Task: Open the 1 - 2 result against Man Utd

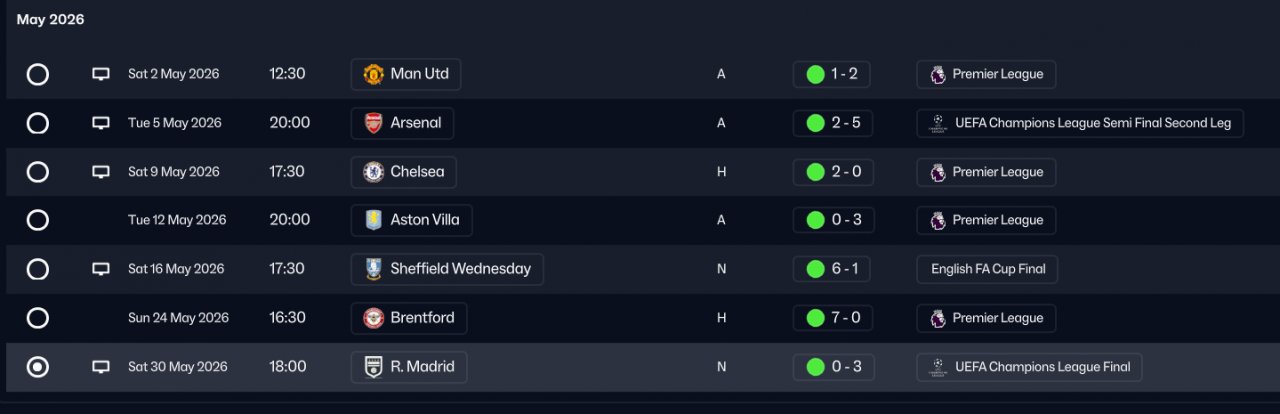Action: [x=832, y=74]
